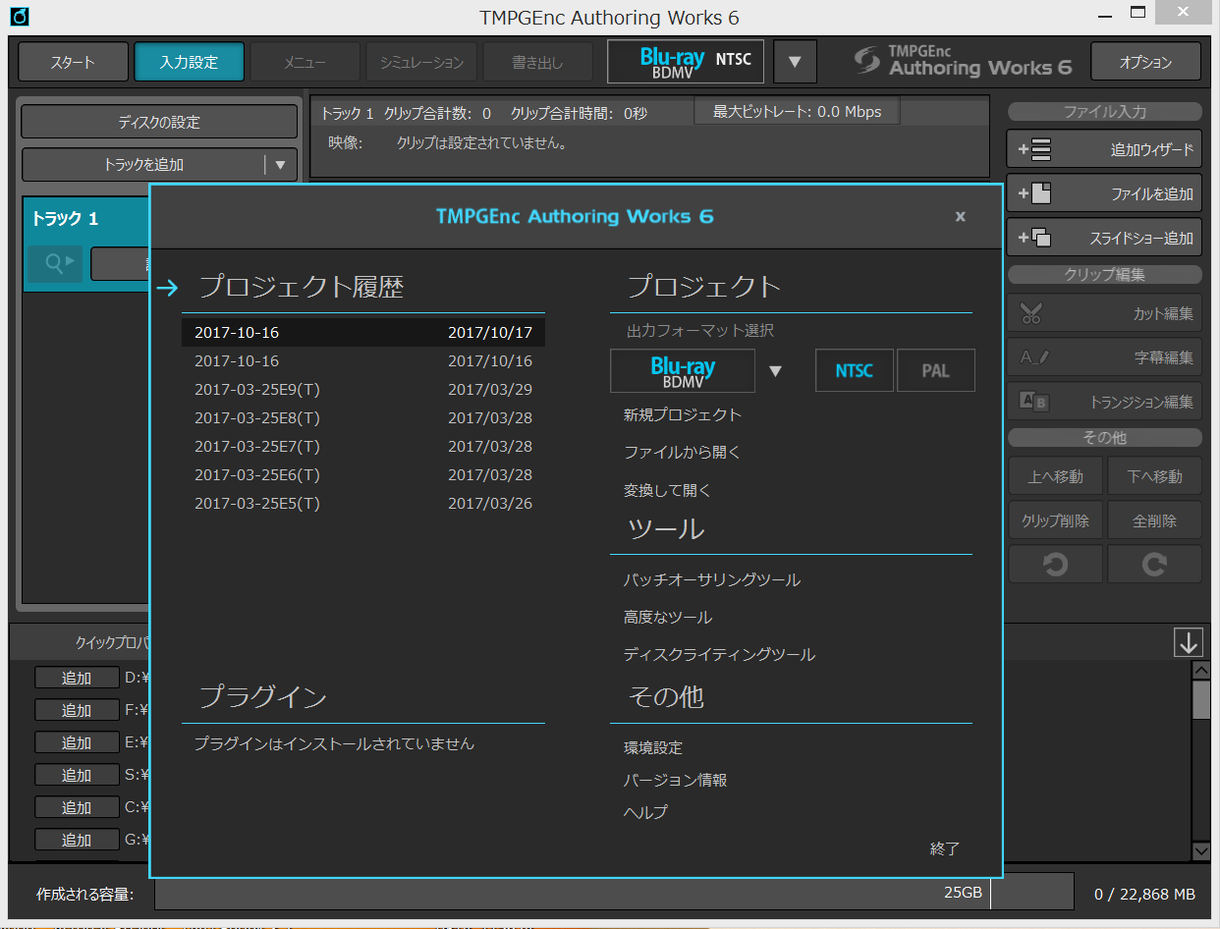Click the スライドショー追加 button
This screenshot has height=929, width=1220.
coord(1104,238)
